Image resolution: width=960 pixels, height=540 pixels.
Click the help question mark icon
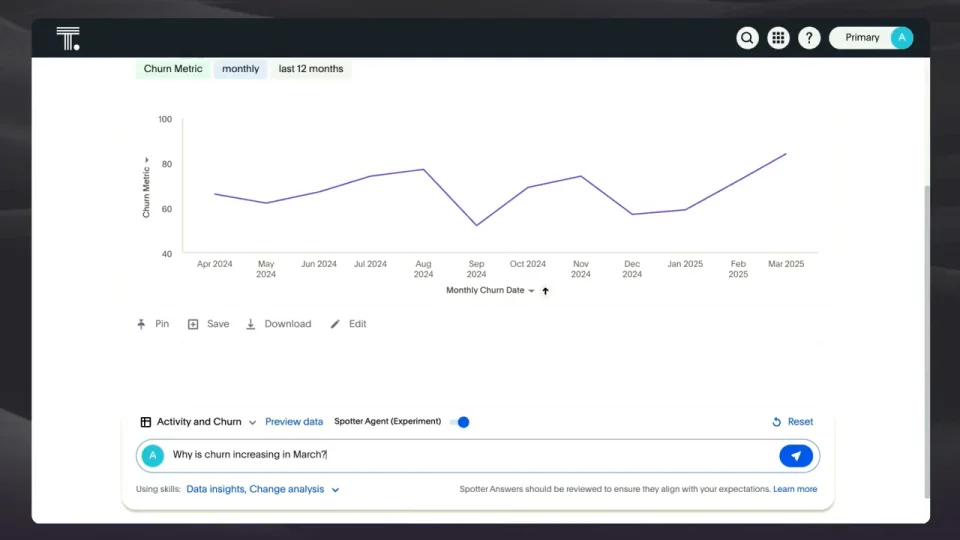point(809,38)
